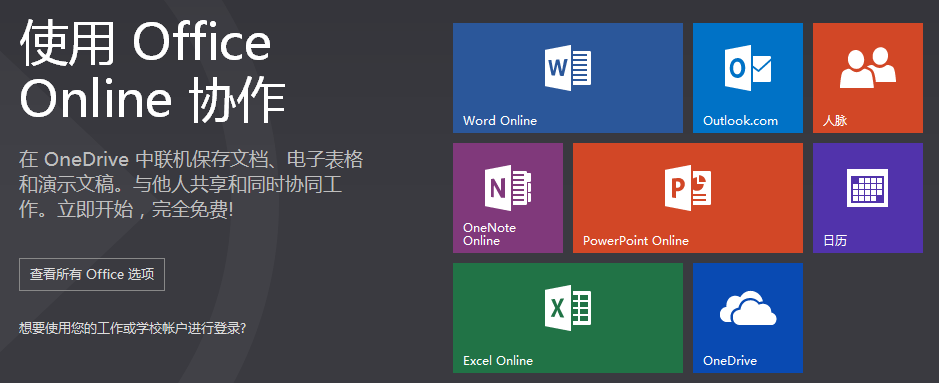
Task: Open the OneNote notebook icon
Action: pos(508,188)
